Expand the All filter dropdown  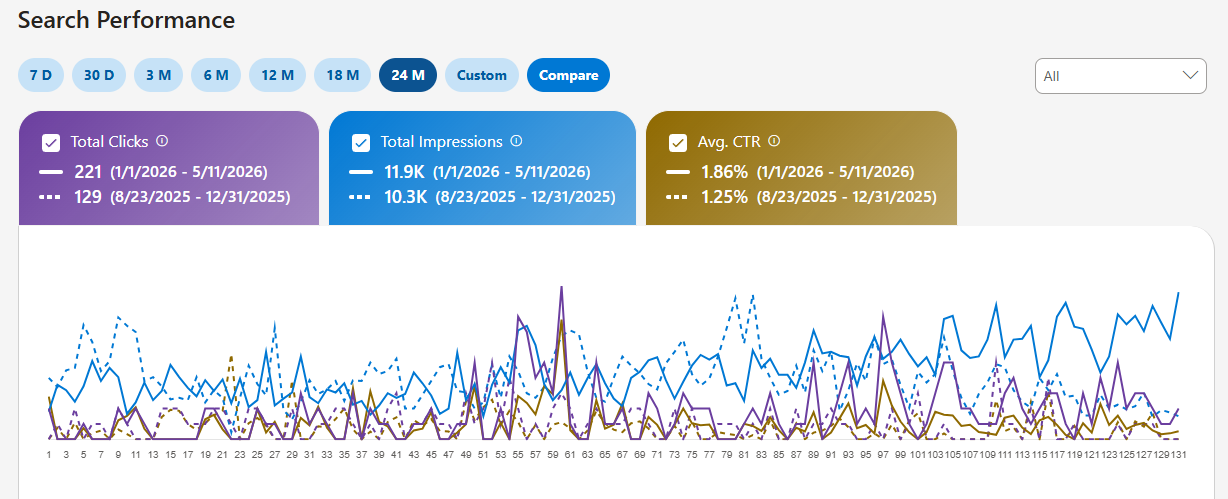(x=1120, y=75)
